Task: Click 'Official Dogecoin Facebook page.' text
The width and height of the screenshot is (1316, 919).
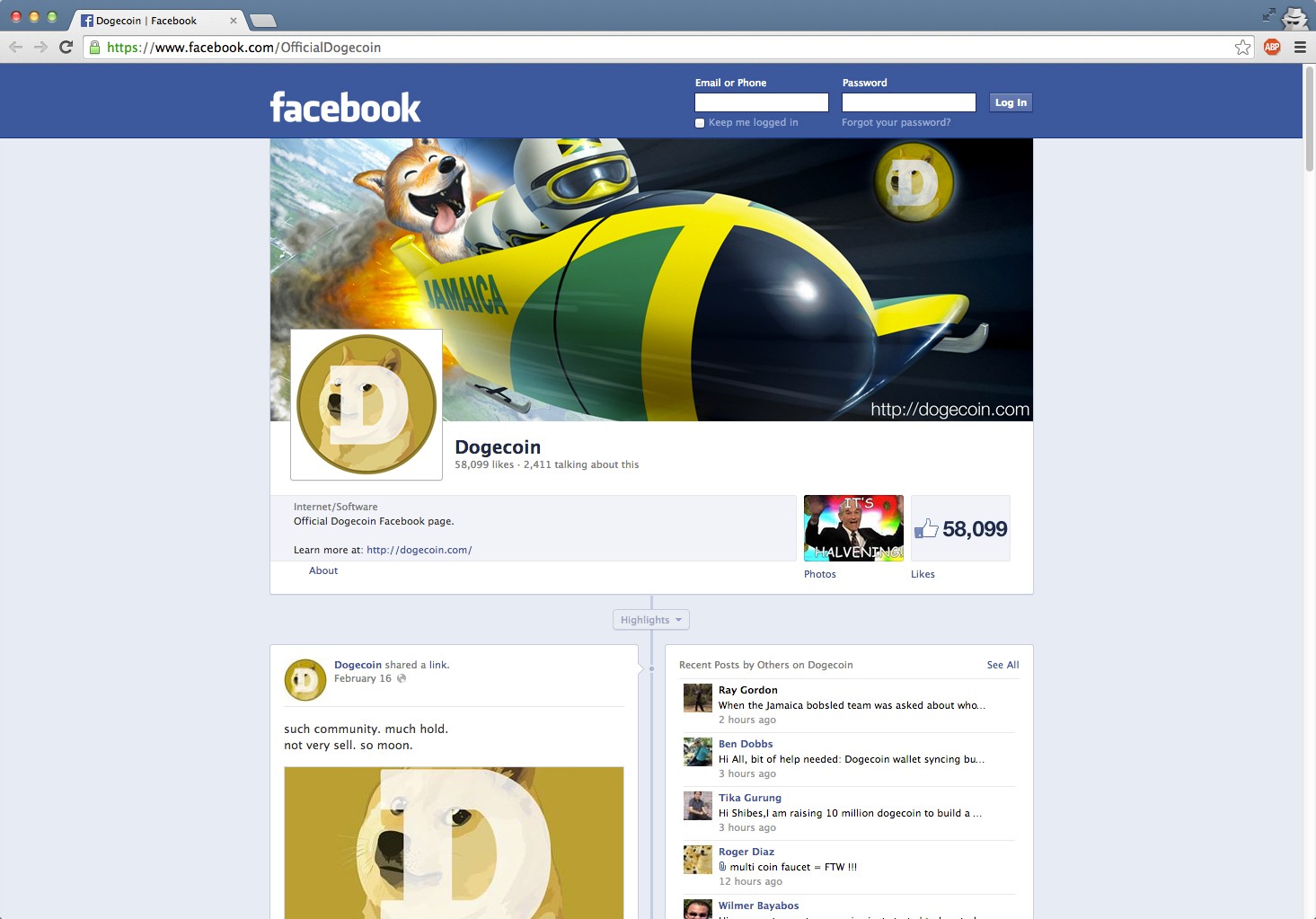Action: click(x=374, y=521)
